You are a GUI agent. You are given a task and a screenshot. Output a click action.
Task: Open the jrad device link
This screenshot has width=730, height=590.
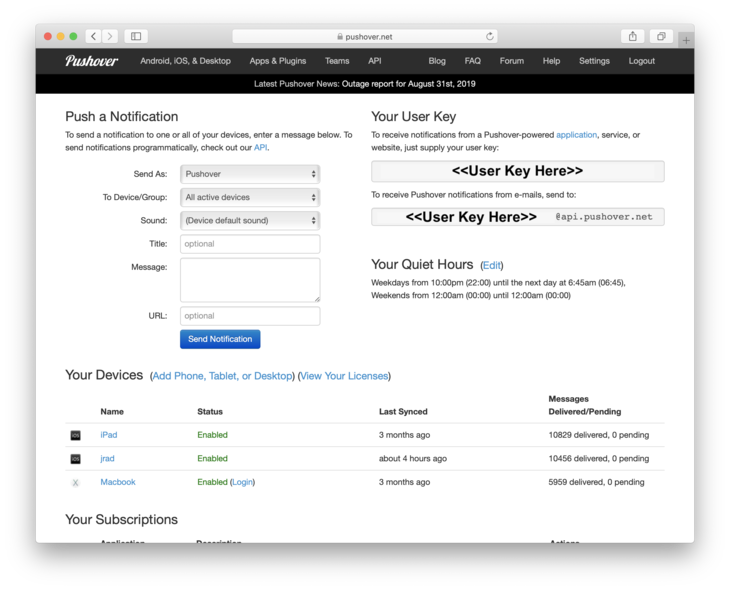pyautogui.click(x=108, y=459)
